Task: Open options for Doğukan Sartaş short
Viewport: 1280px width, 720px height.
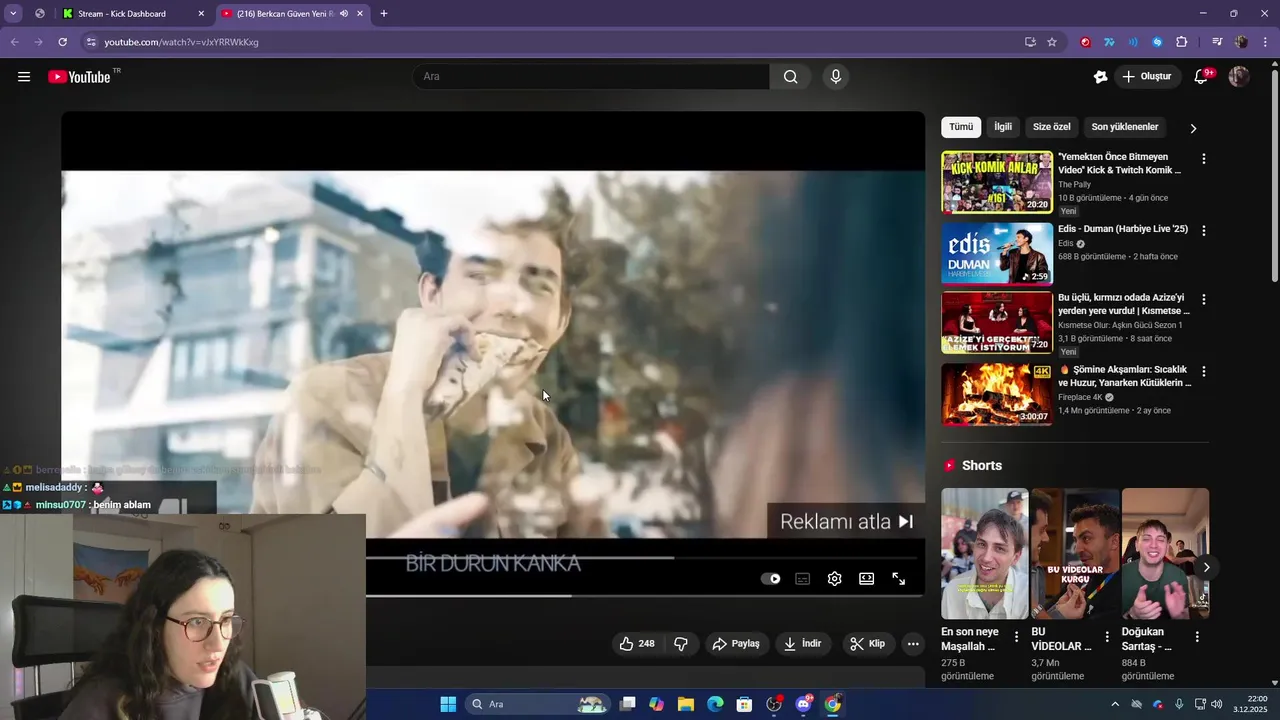Action: [1197, 637]
